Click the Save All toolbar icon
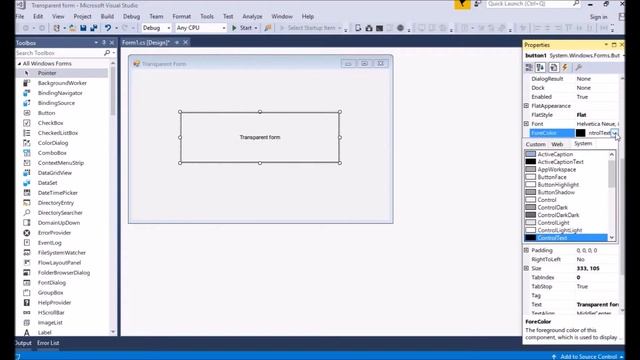The image size is (640, 360). [x=94, y=28]
